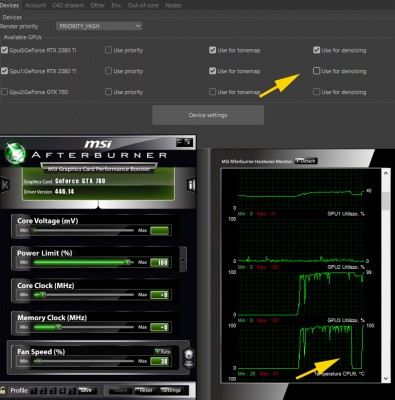Toggle Gpu1 GeForce RTX 2080 Ti checkbox
Viewport: 395px width, 400px height.
(4, 71)
